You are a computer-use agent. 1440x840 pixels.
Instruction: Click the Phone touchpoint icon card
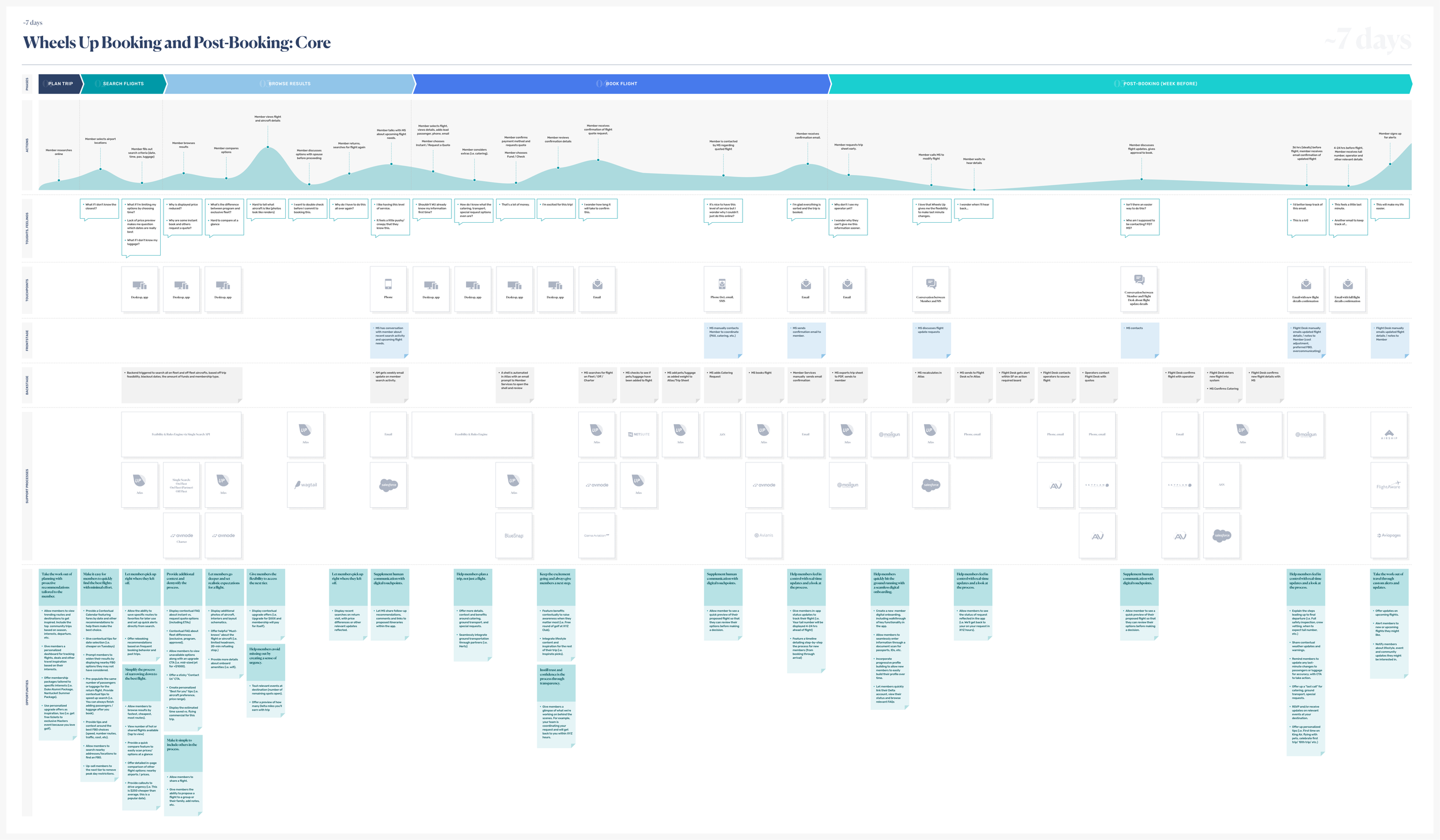tap(388, 289)
